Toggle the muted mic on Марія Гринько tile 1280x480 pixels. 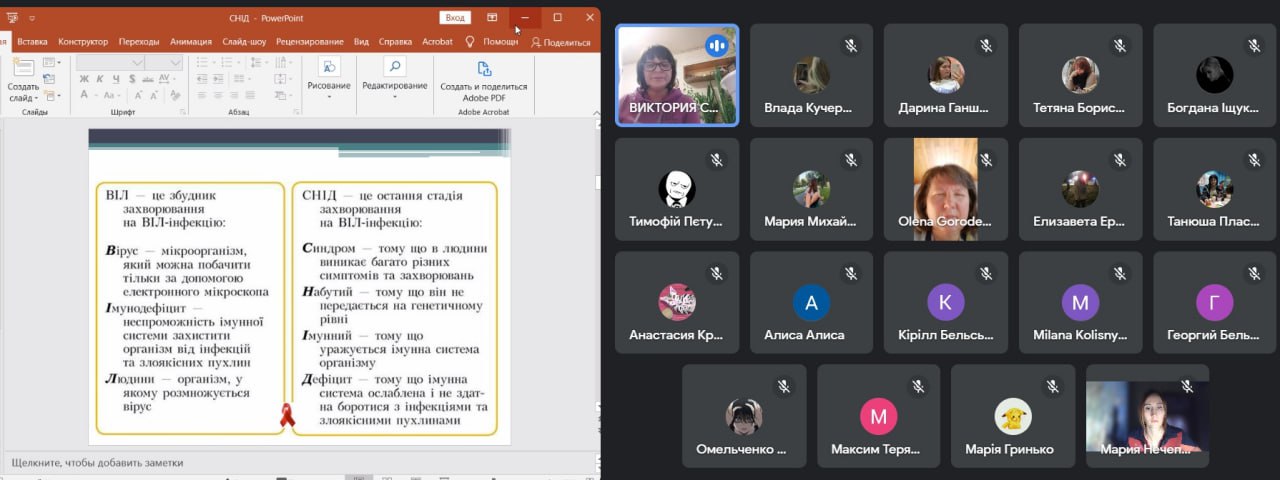1052,386
